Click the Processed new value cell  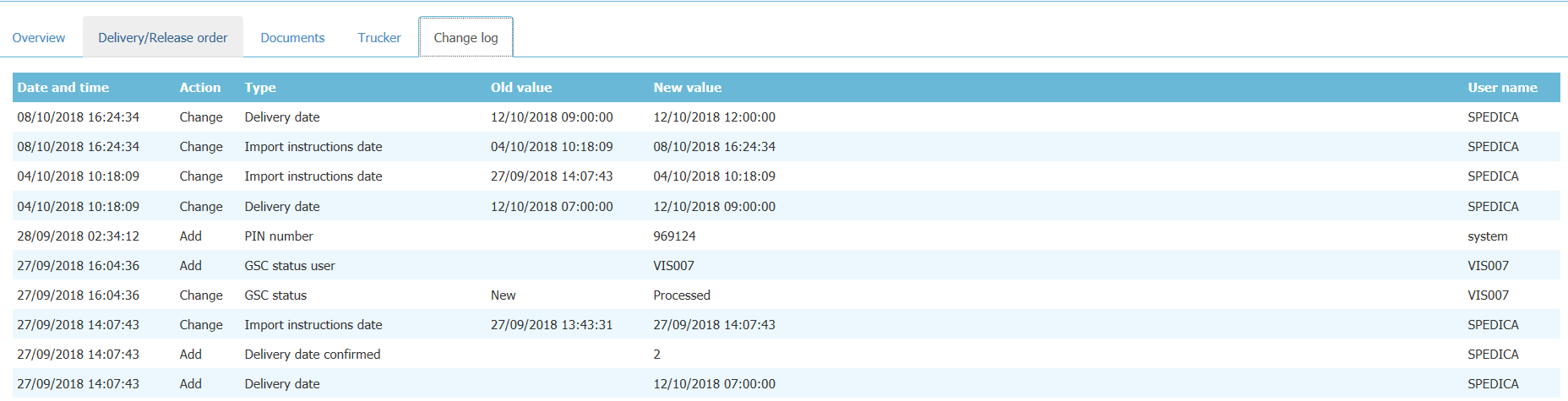(682, 295)
